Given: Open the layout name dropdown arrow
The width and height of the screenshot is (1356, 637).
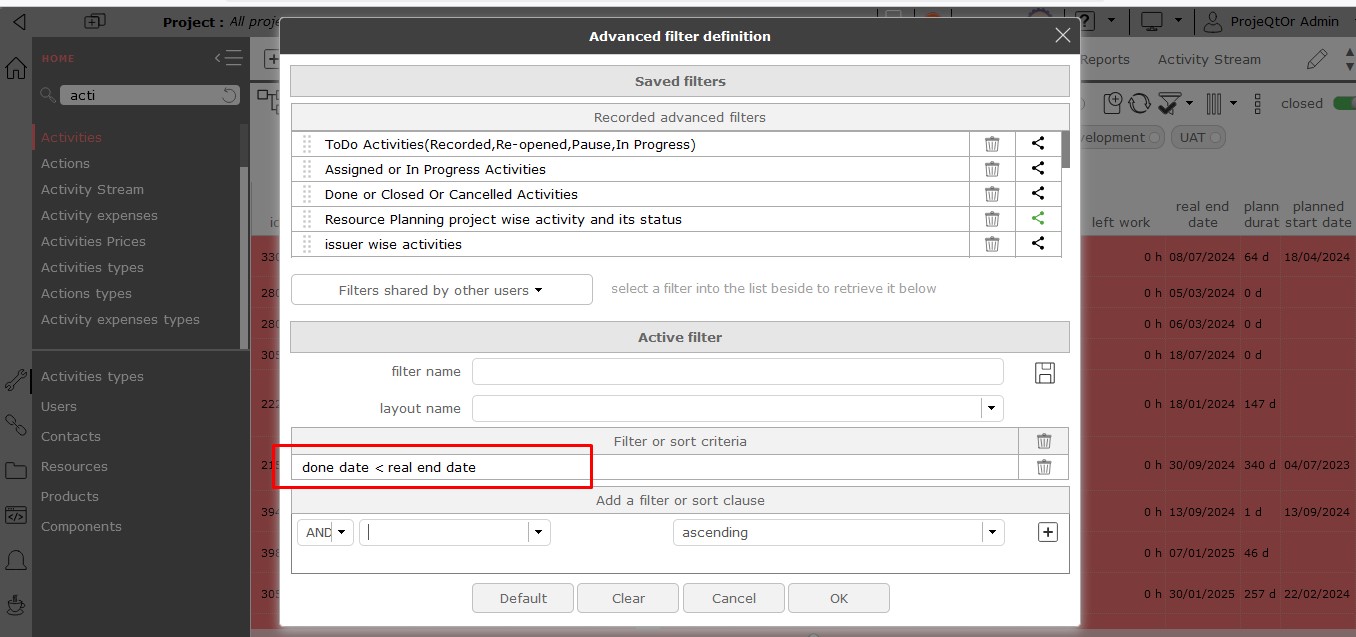Looking at the screenshot, I should point(991,408).
